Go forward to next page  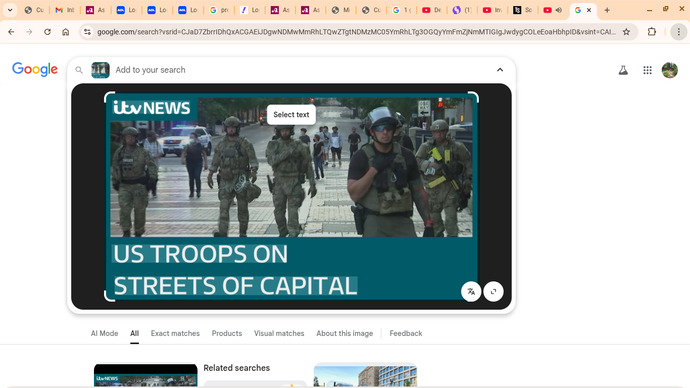pos(29,32)
